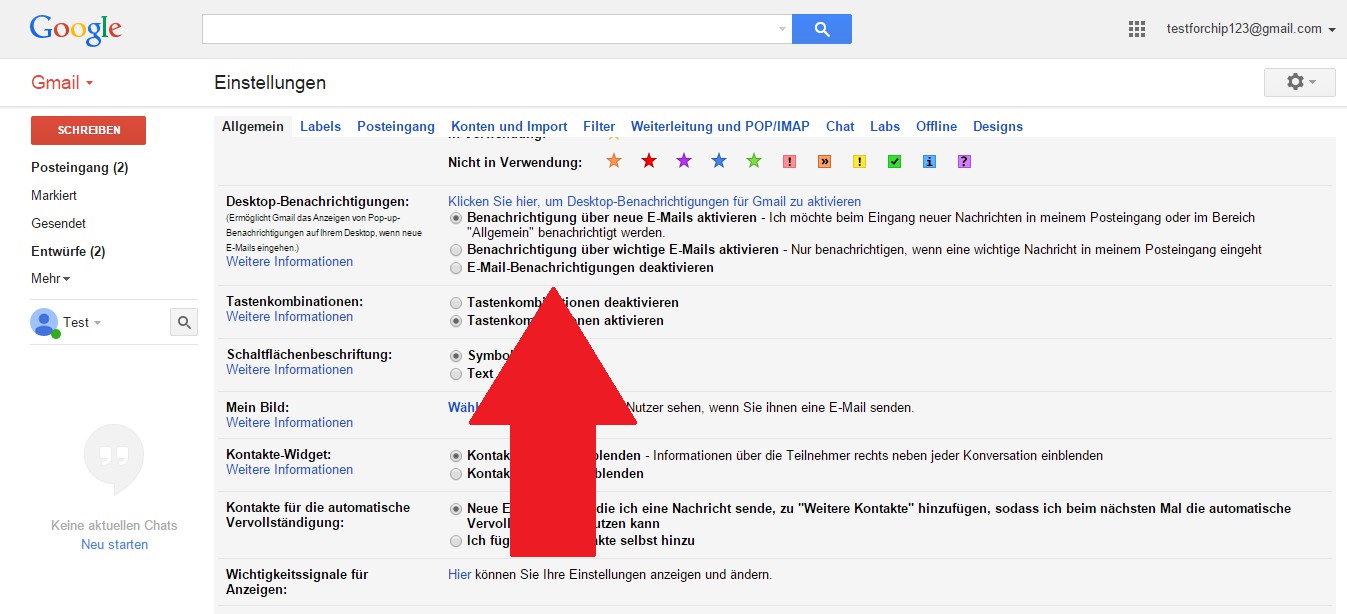Expand the Mehr label list
The image size is (1347, 614).
coord(50,279)
